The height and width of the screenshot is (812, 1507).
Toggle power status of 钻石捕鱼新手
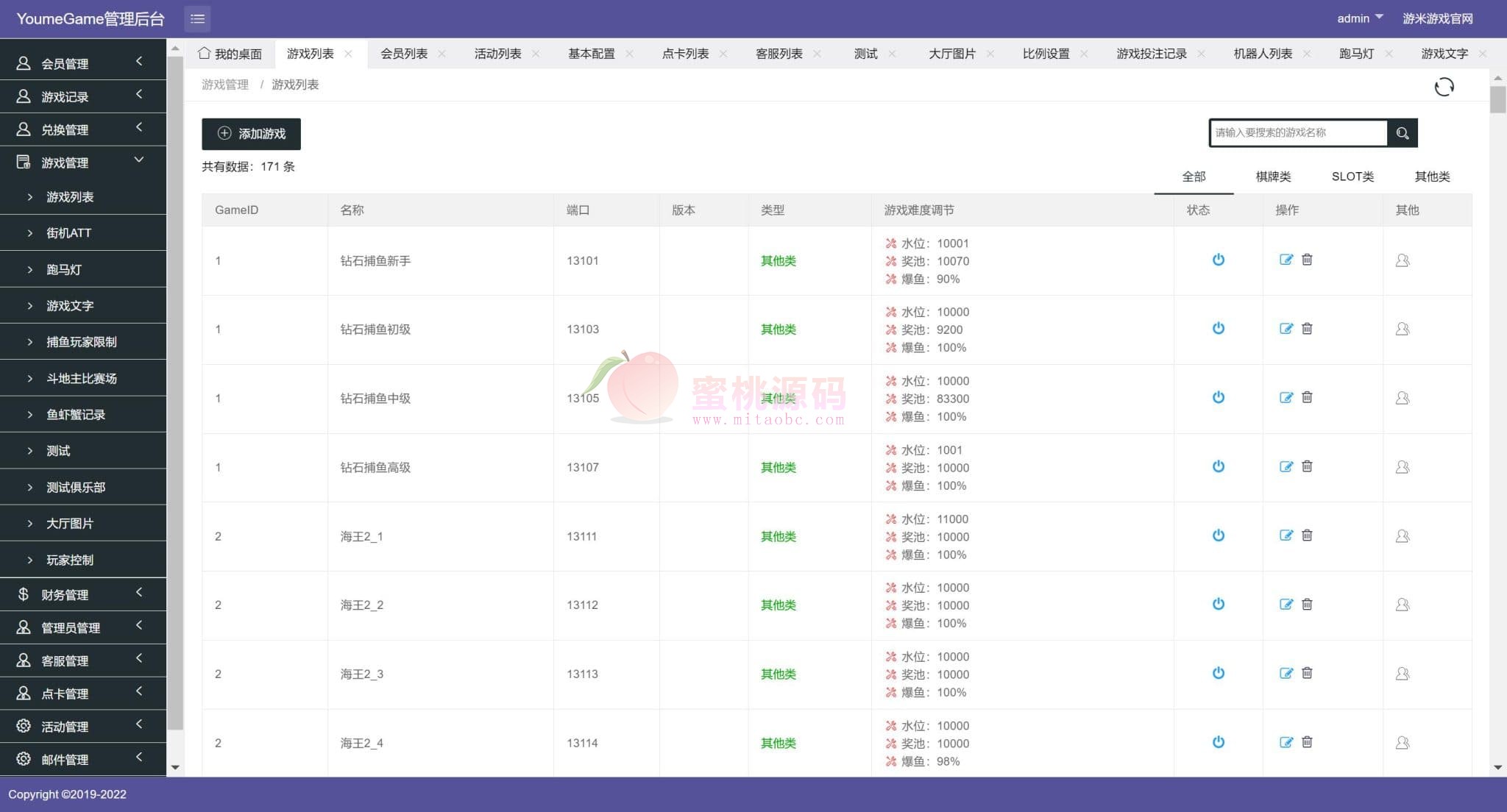pyautogui.click(x=1219, y=260)
